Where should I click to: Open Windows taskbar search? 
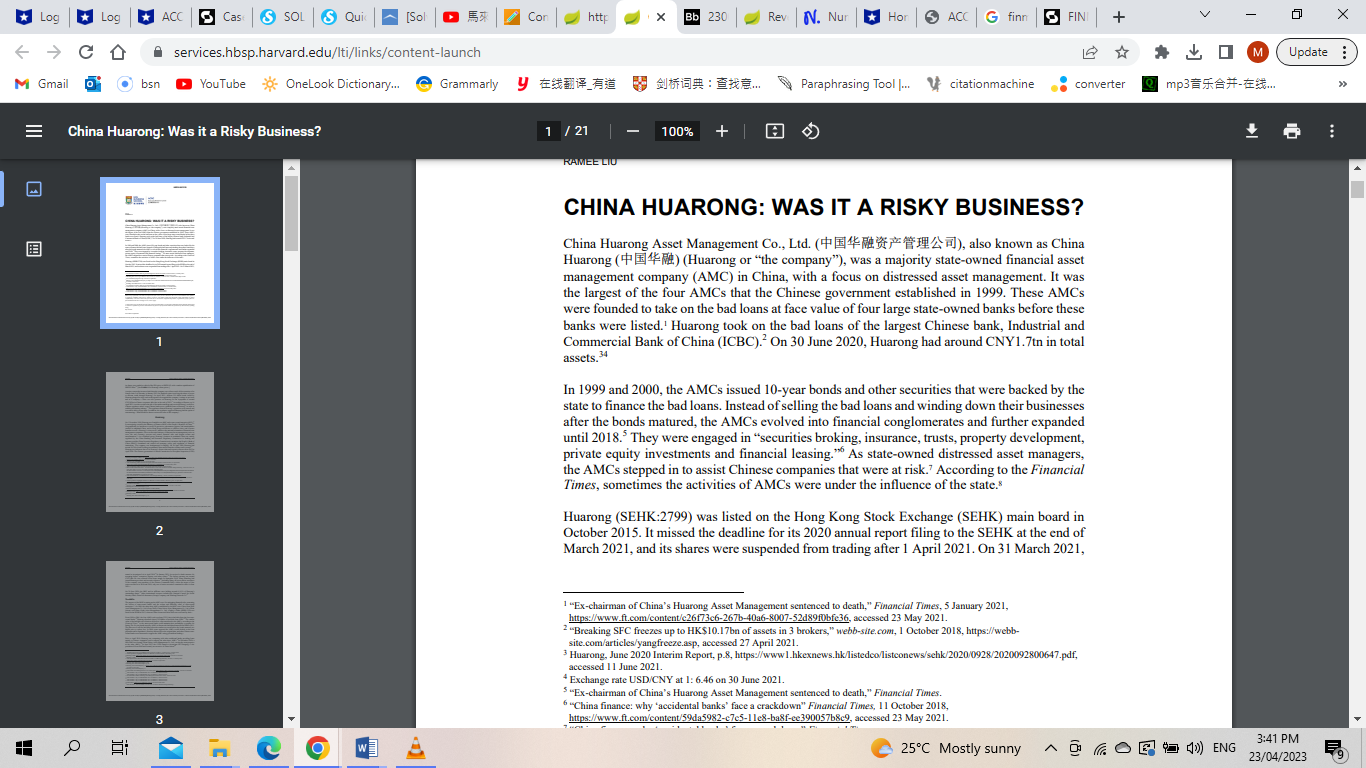click(72, 748)
